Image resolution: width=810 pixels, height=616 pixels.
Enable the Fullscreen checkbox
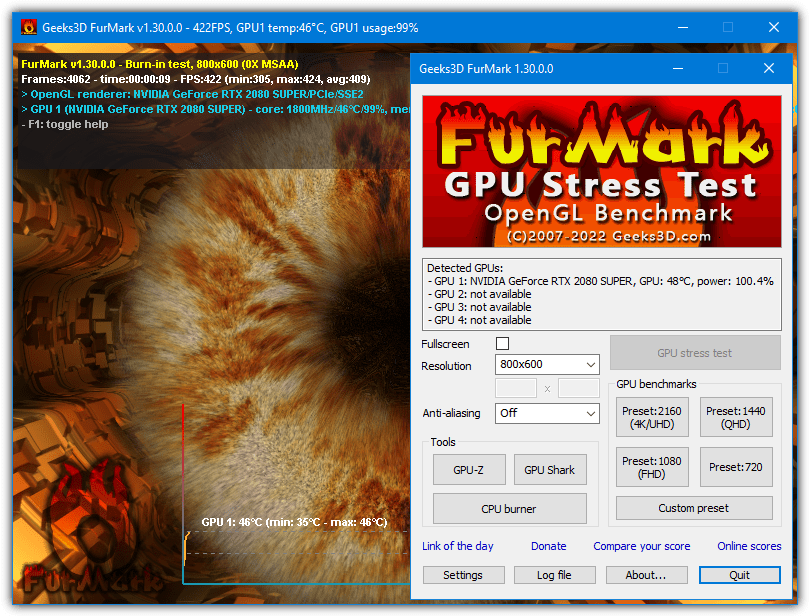coord(502,344)
